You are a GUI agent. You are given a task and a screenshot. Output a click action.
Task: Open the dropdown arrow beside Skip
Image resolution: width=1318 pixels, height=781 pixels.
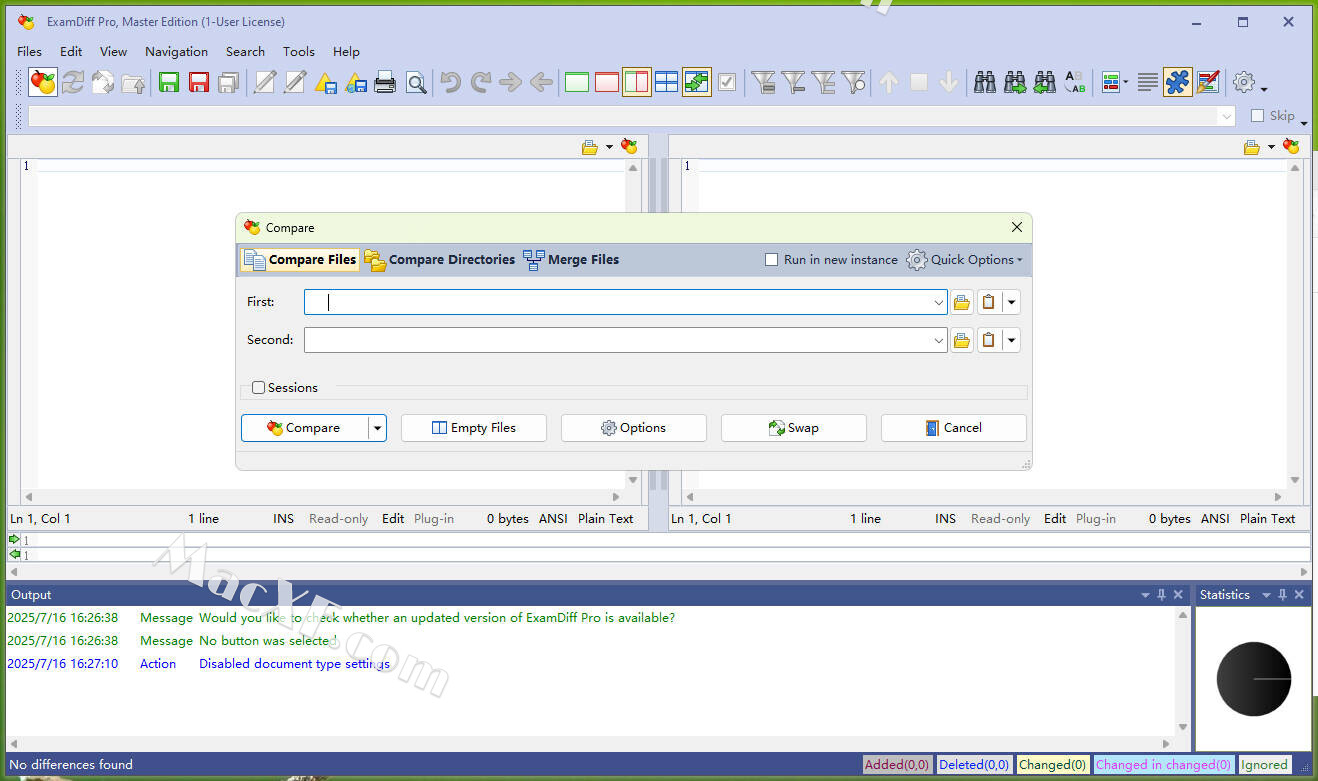point(1304,122)
